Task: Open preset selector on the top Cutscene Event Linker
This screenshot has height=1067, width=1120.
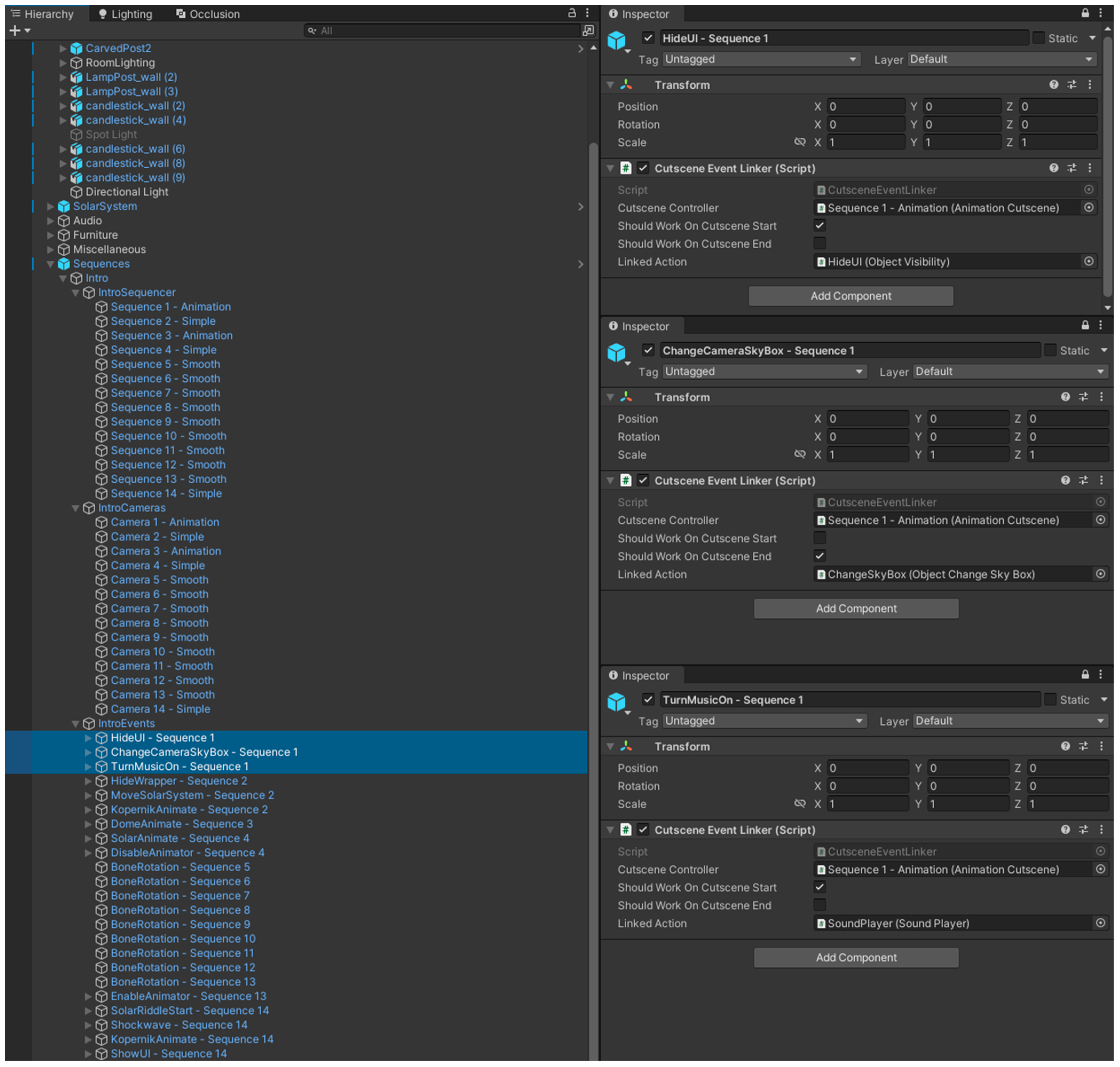Action: (x=1072, y=168)
